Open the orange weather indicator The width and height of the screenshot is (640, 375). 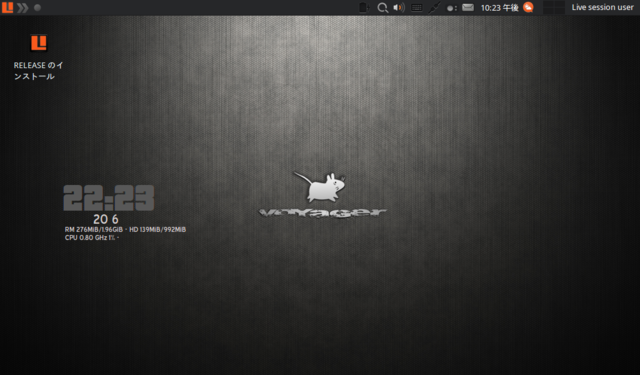click(x=528, y=7)
